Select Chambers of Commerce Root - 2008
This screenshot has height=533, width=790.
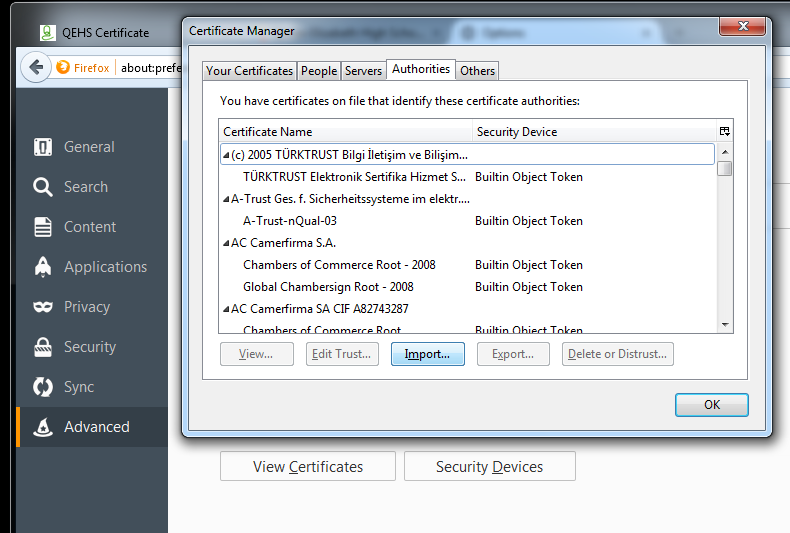point(467,265)
